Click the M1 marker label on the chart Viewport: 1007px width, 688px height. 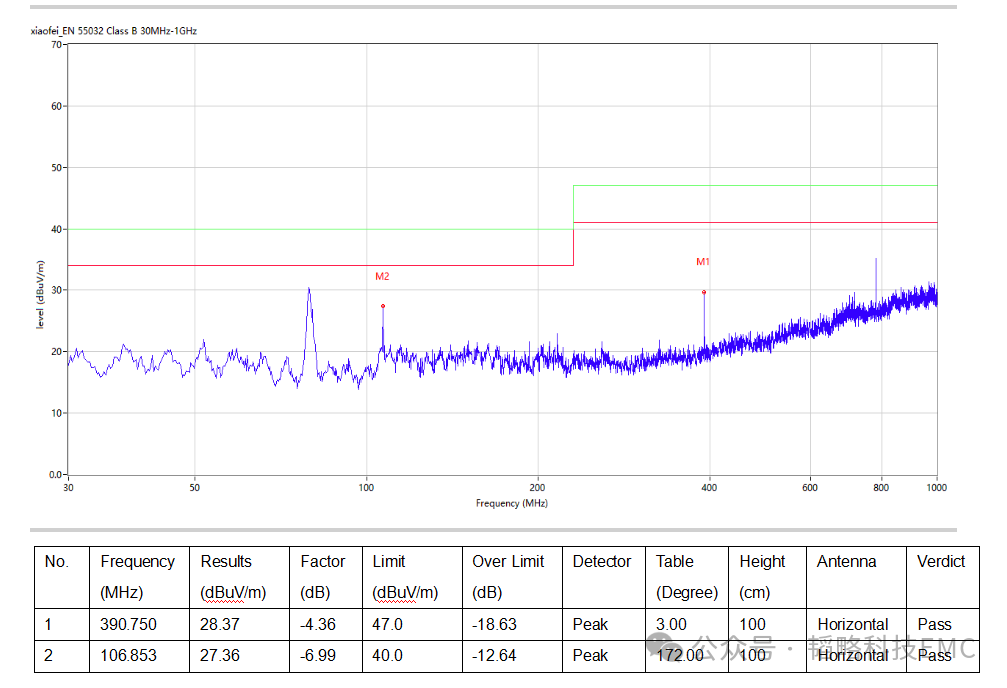click(x=703, y=262)
